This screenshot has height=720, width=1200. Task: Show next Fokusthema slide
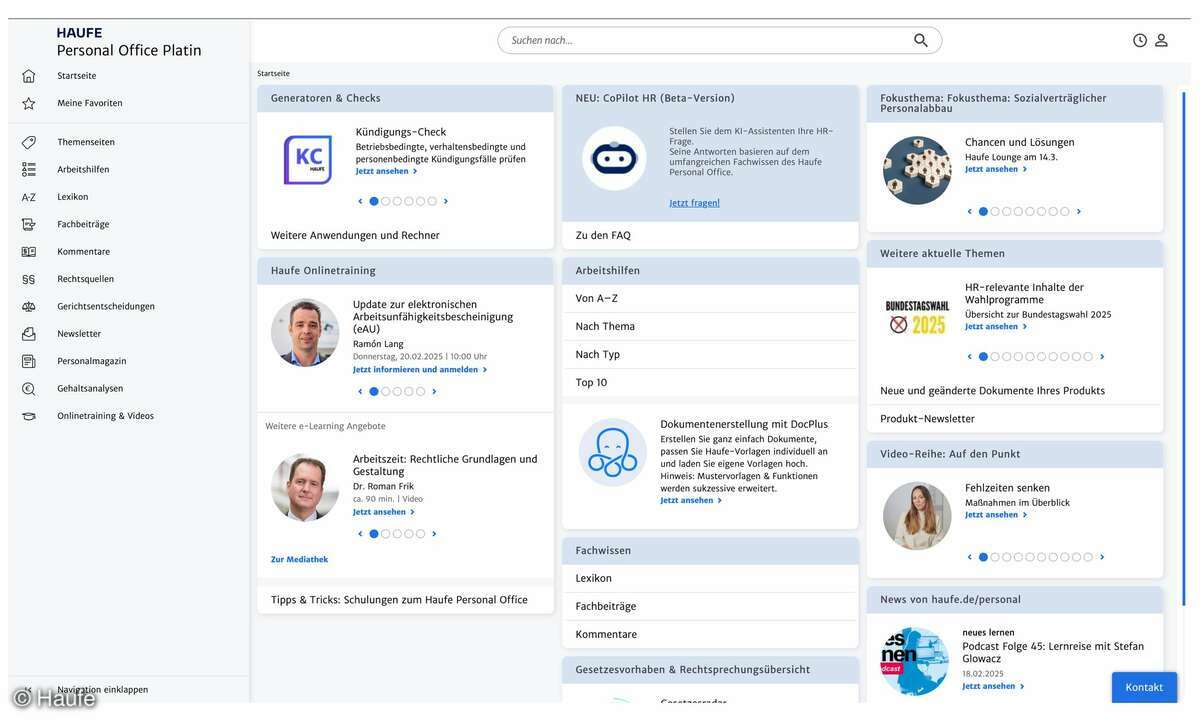point(1079,212)
